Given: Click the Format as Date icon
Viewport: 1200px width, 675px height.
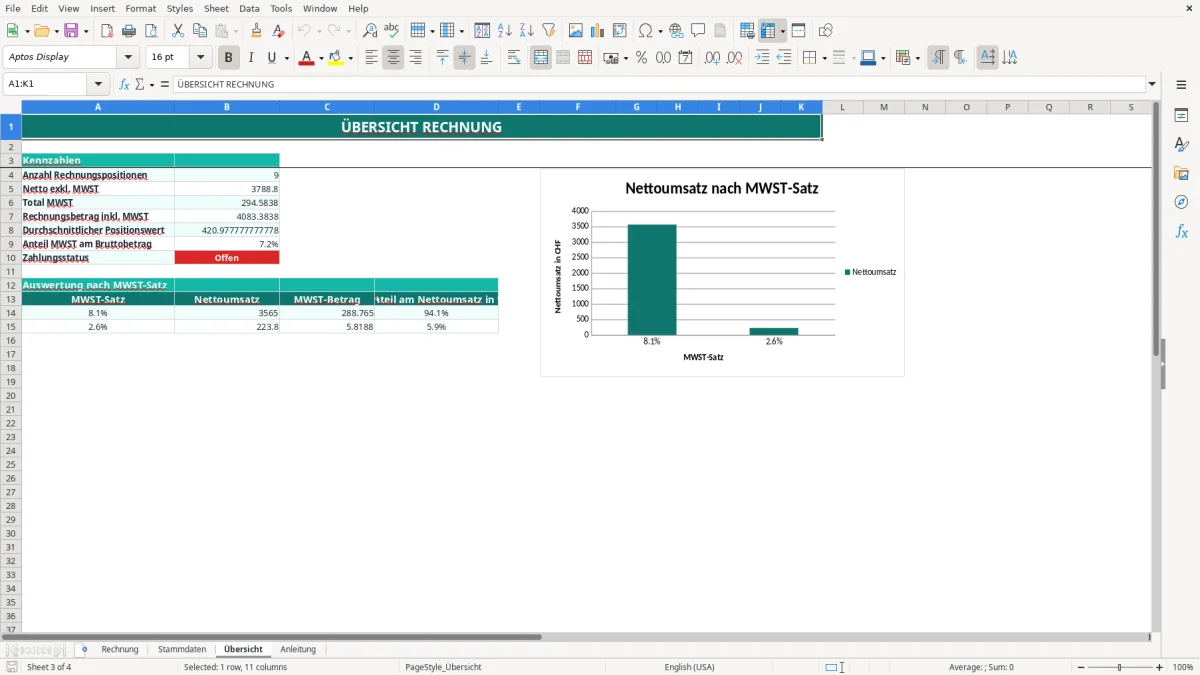Looking at the screenshot, I should pos(685,58).
